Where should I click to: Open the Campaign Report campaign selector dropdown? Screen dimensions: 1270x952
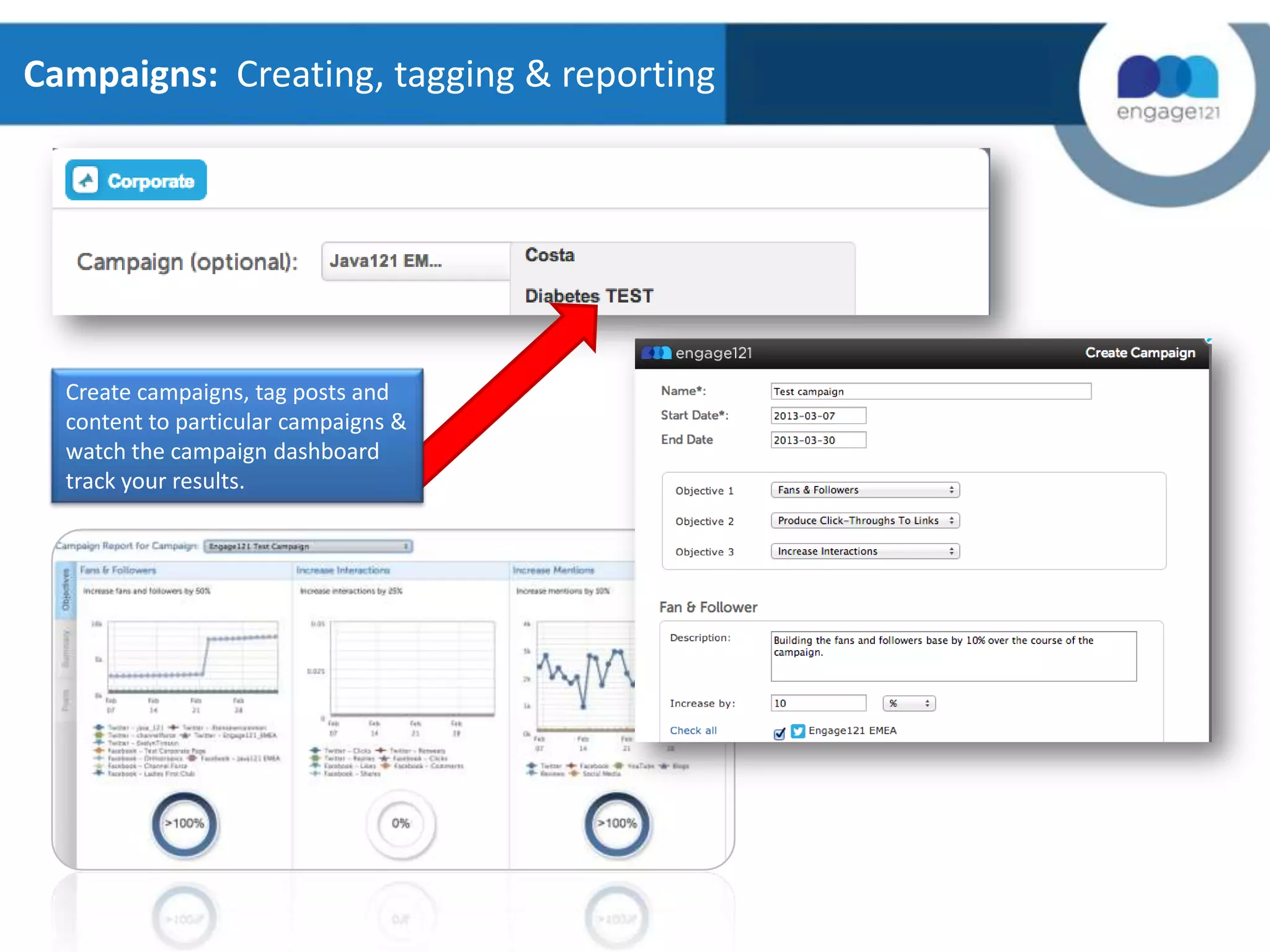pos(308,546)
